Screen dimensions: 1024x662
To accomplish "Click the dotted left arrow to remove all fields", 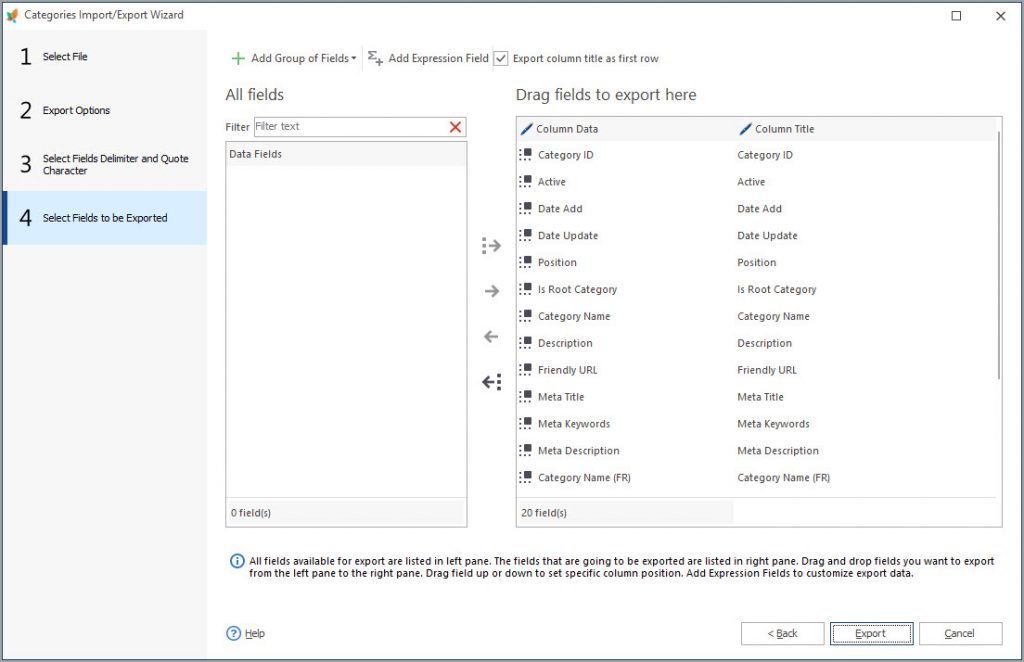I will 490,382.
